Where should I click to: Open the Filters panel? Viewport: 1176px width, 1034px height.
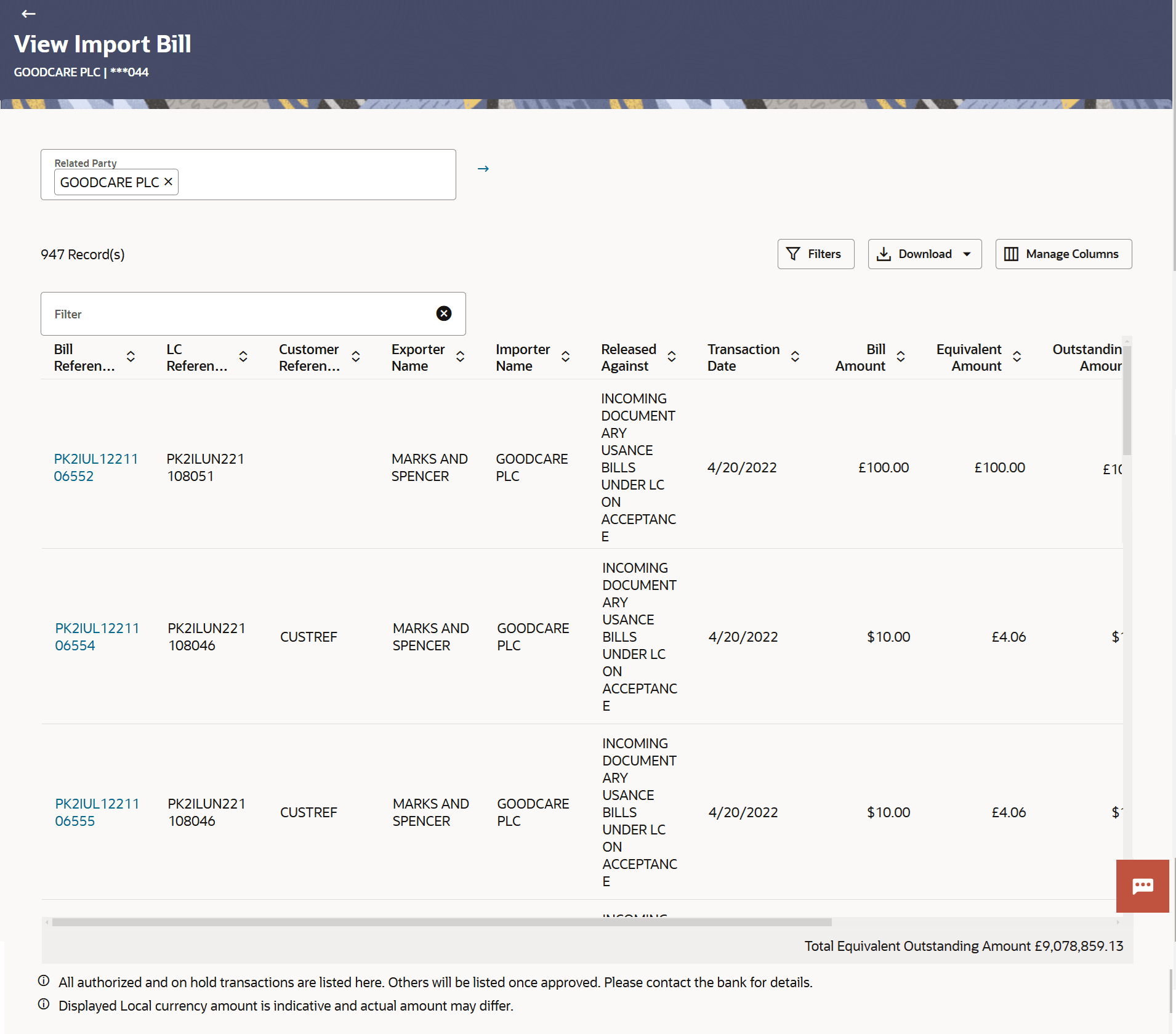[816, 254]
